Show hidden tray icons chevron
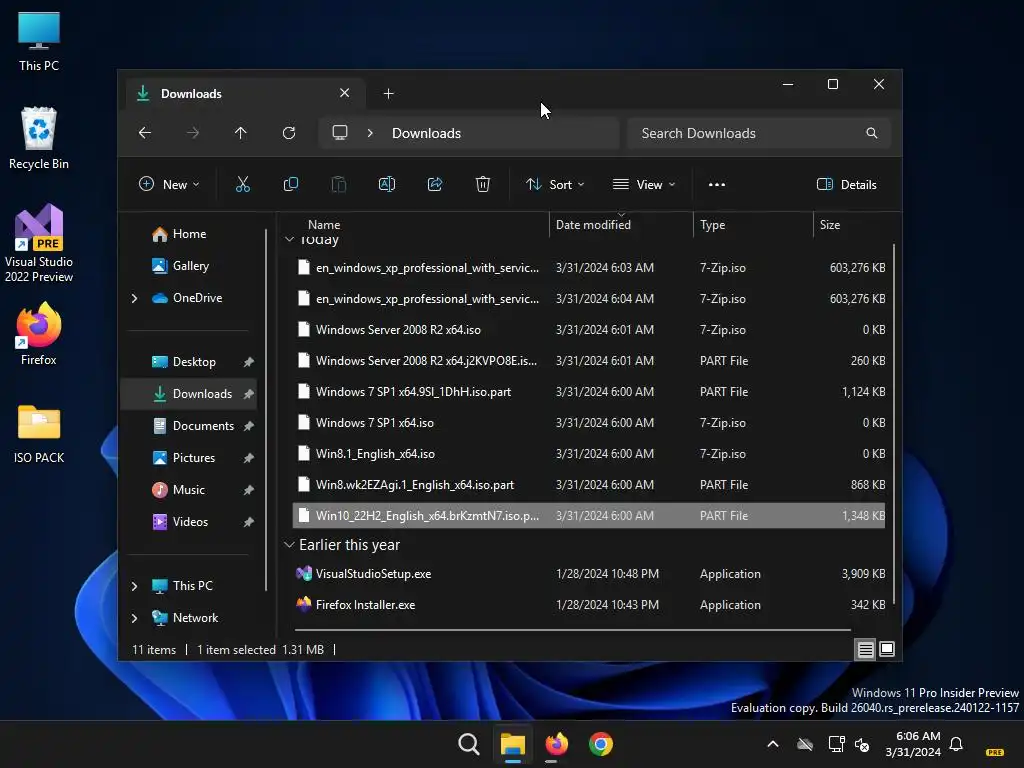Image resolution: width=1024 pixels, height=768 pixels. coord(773,744)
